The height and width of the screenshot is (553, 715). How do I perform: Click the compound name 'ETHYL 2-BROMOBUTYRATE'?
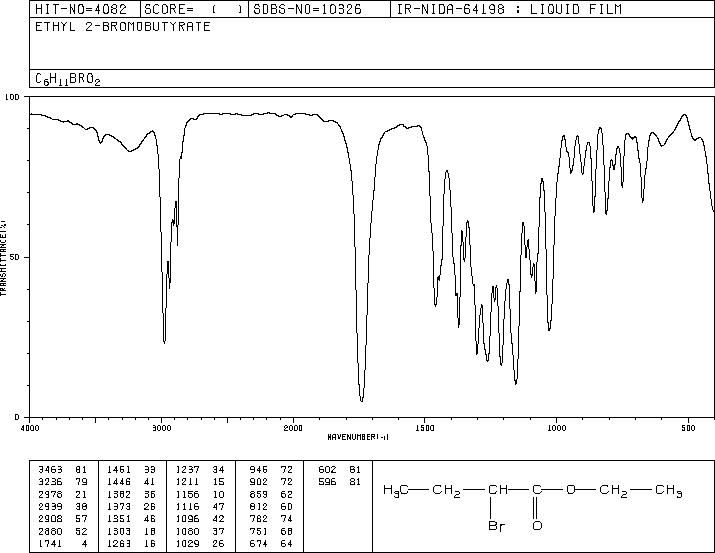[123, 26]
